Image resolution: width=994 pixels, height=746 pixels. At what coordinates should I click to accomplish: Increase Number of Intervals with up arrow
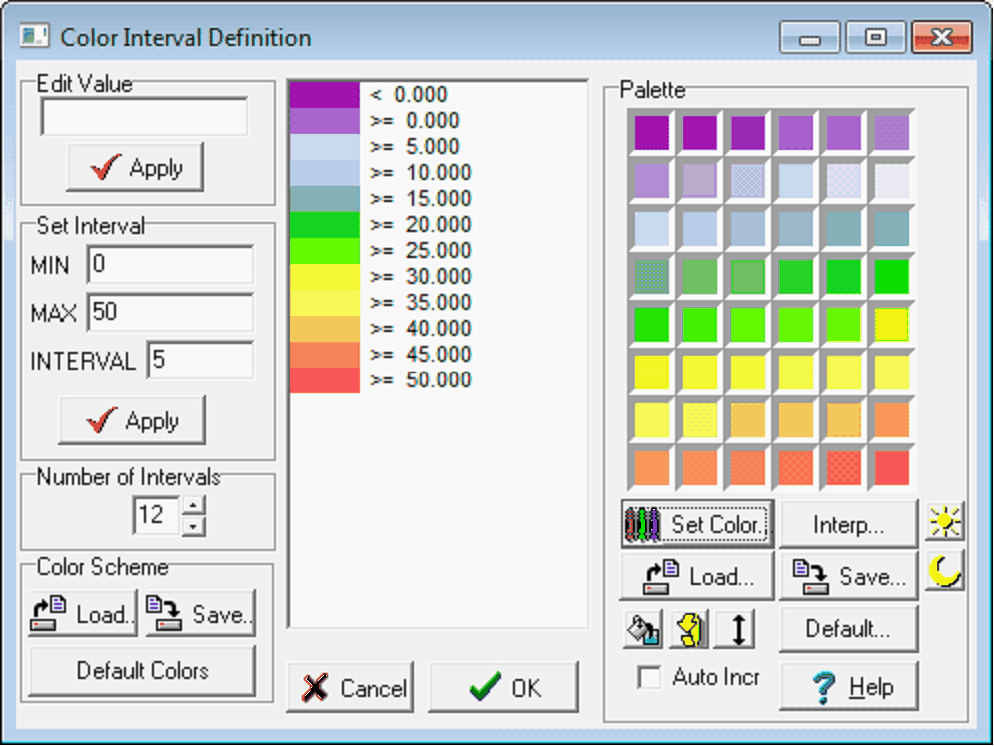click(x=195, y=506)
